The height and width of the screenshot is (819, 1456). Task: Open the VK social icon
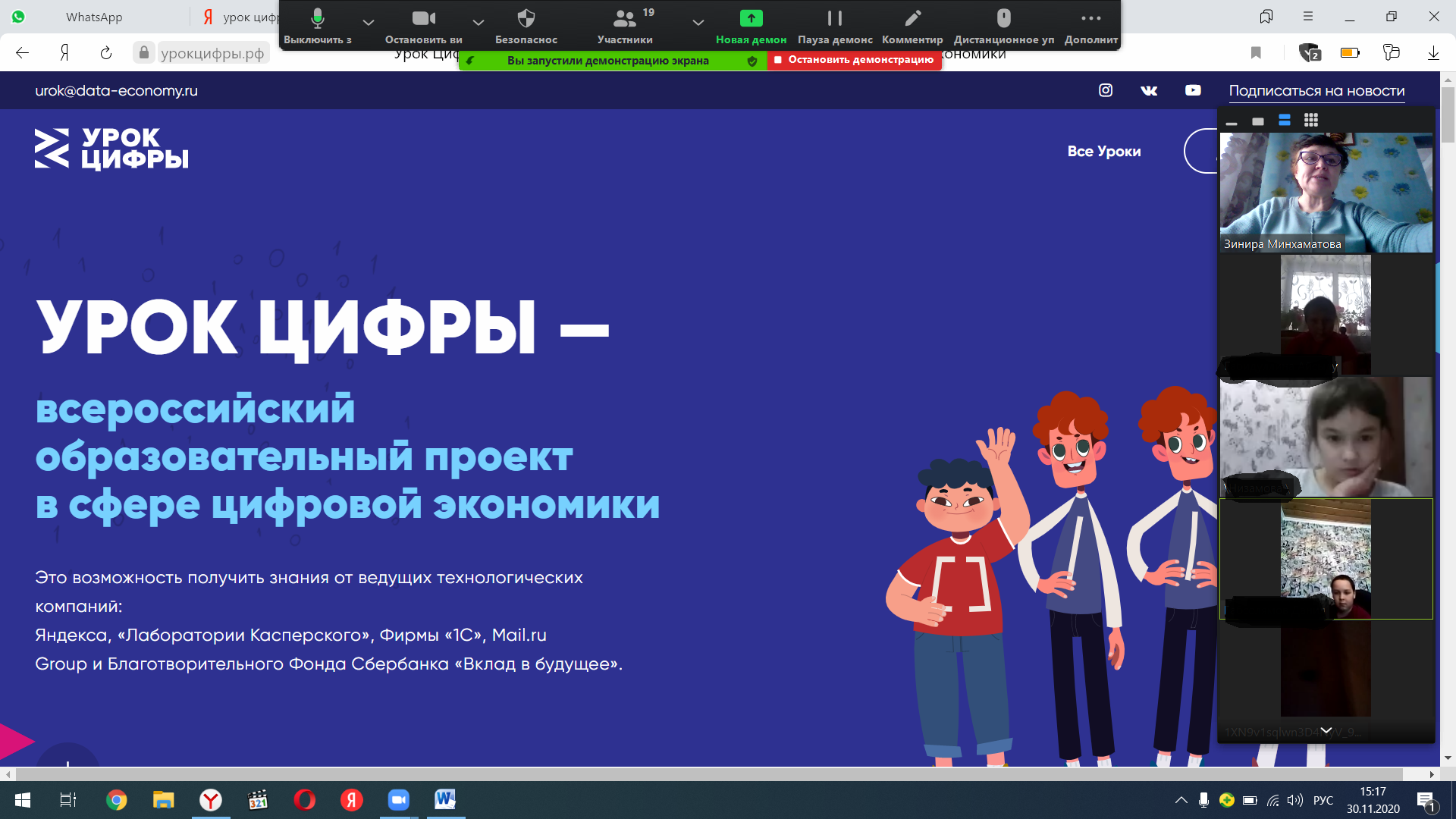[x=1149, y=90]
